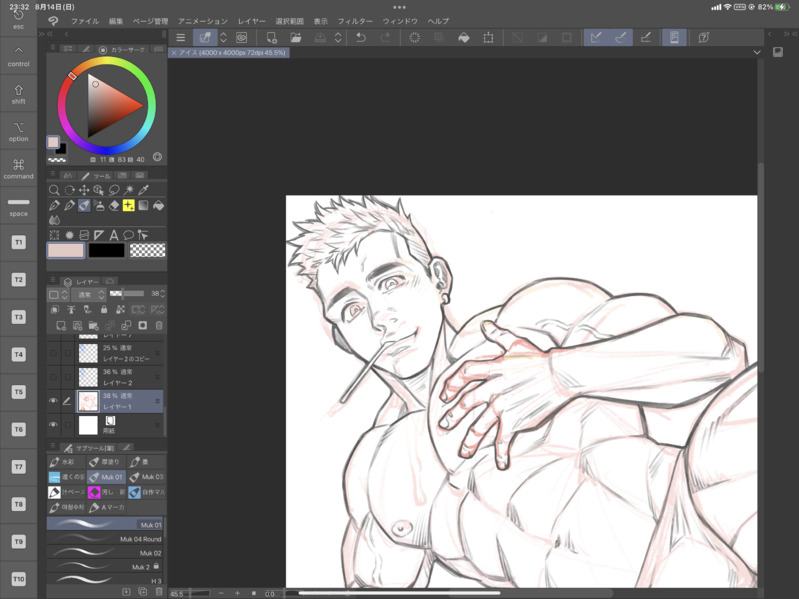Select the Eraser tool

click(x=114, y=206)
